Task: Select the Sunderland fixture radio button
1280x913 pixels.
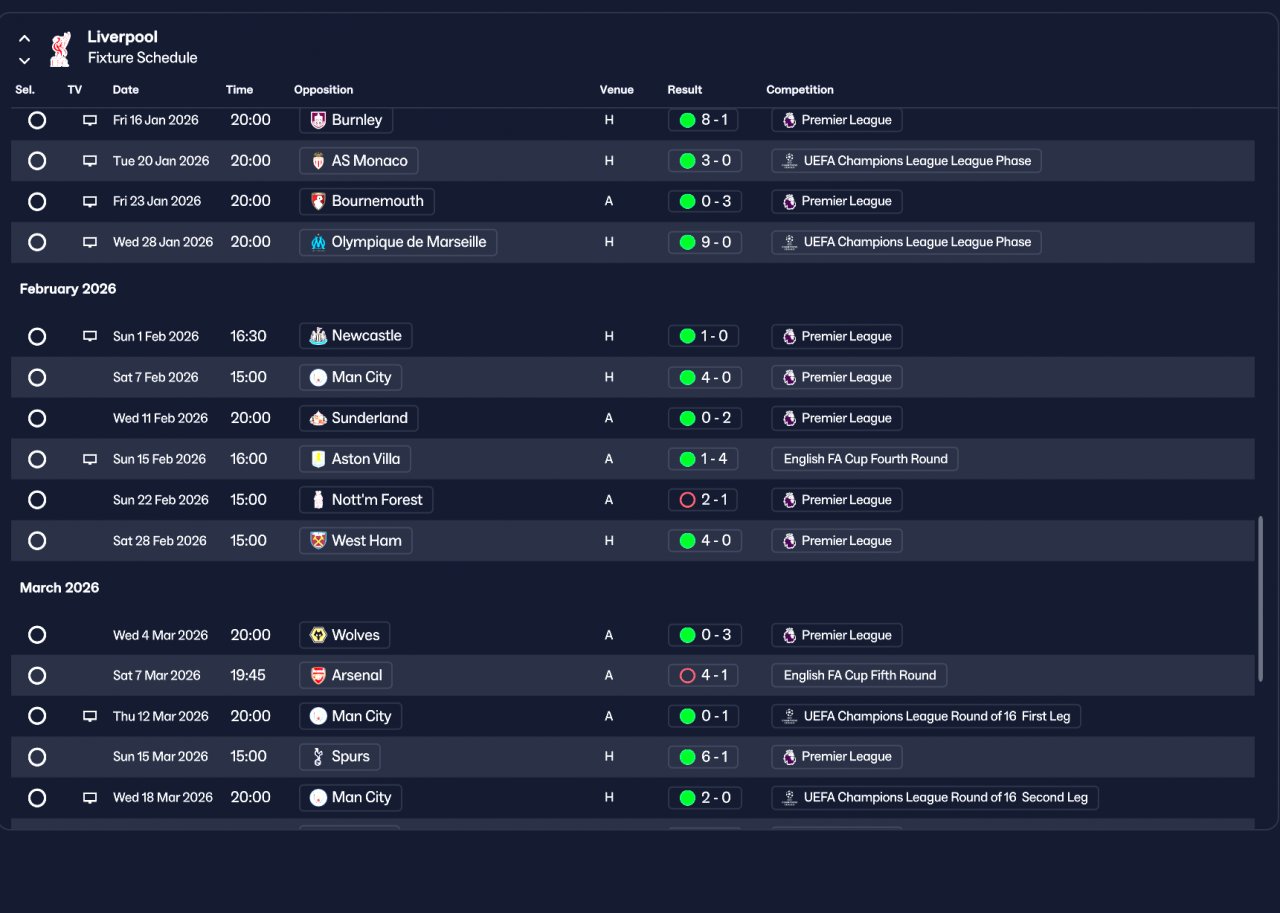Action: tap(37, 418)
